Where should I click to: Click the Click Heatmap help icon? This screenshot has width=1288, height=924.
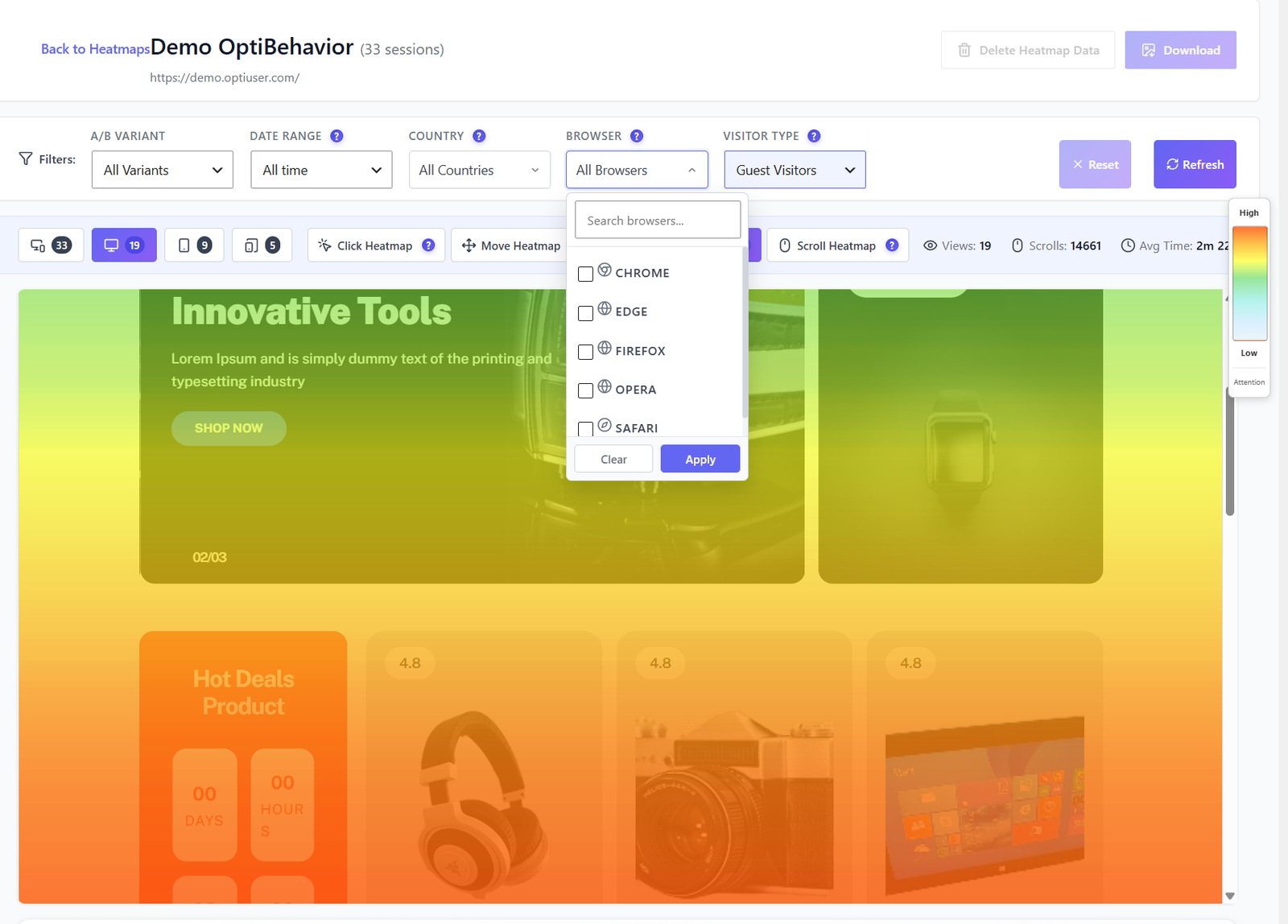click(428, 245)
